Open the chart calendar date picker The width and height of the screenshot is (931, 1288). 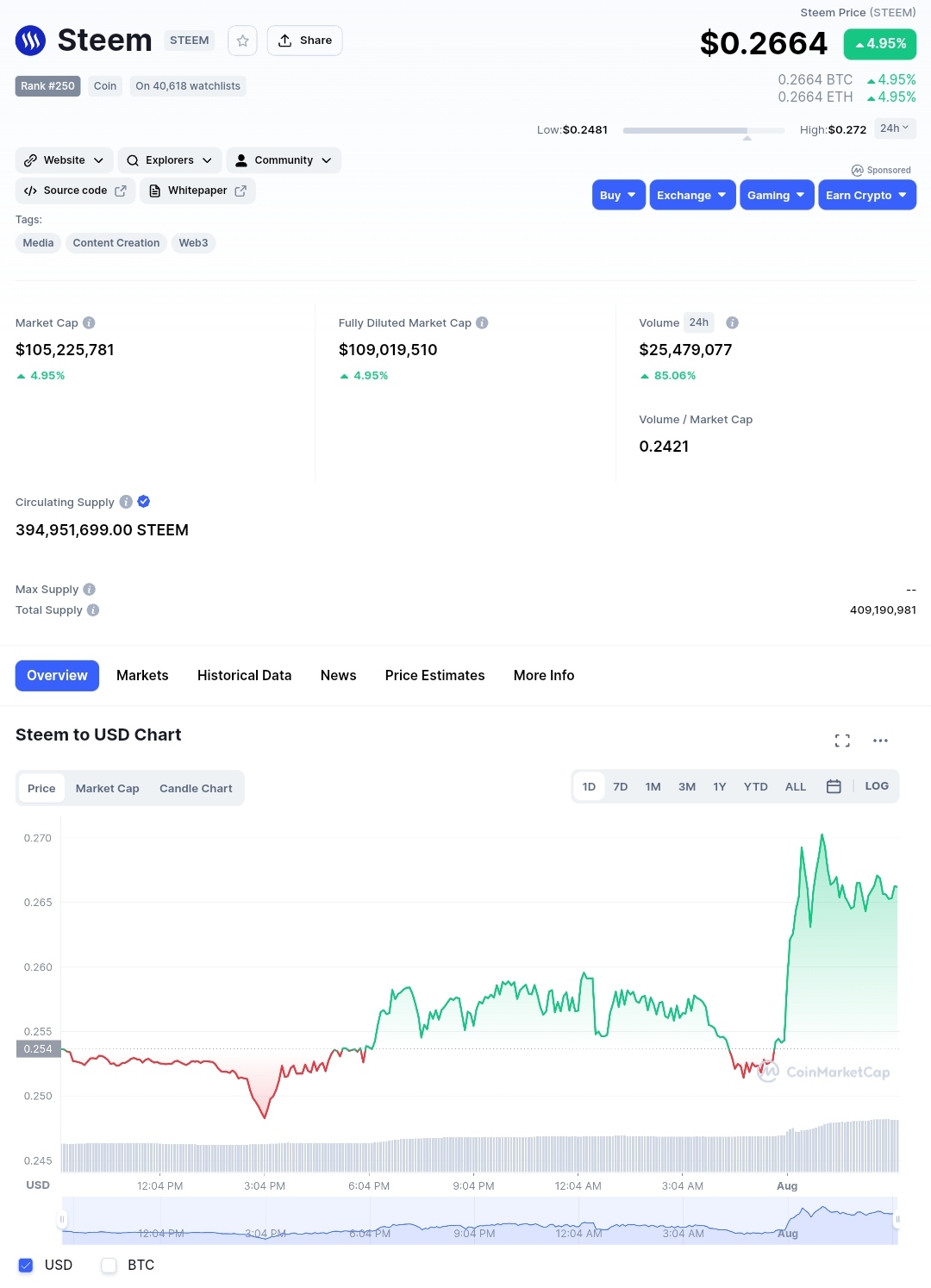(x=834, y=786)
